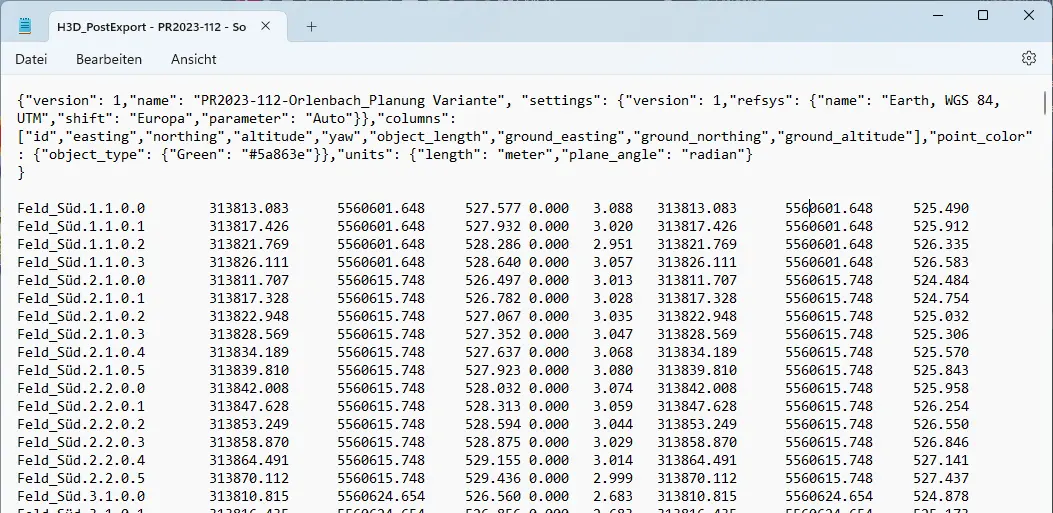Click the "ground_northing" column name
This screenshot has width=1053, height=513.
point(701,136)
